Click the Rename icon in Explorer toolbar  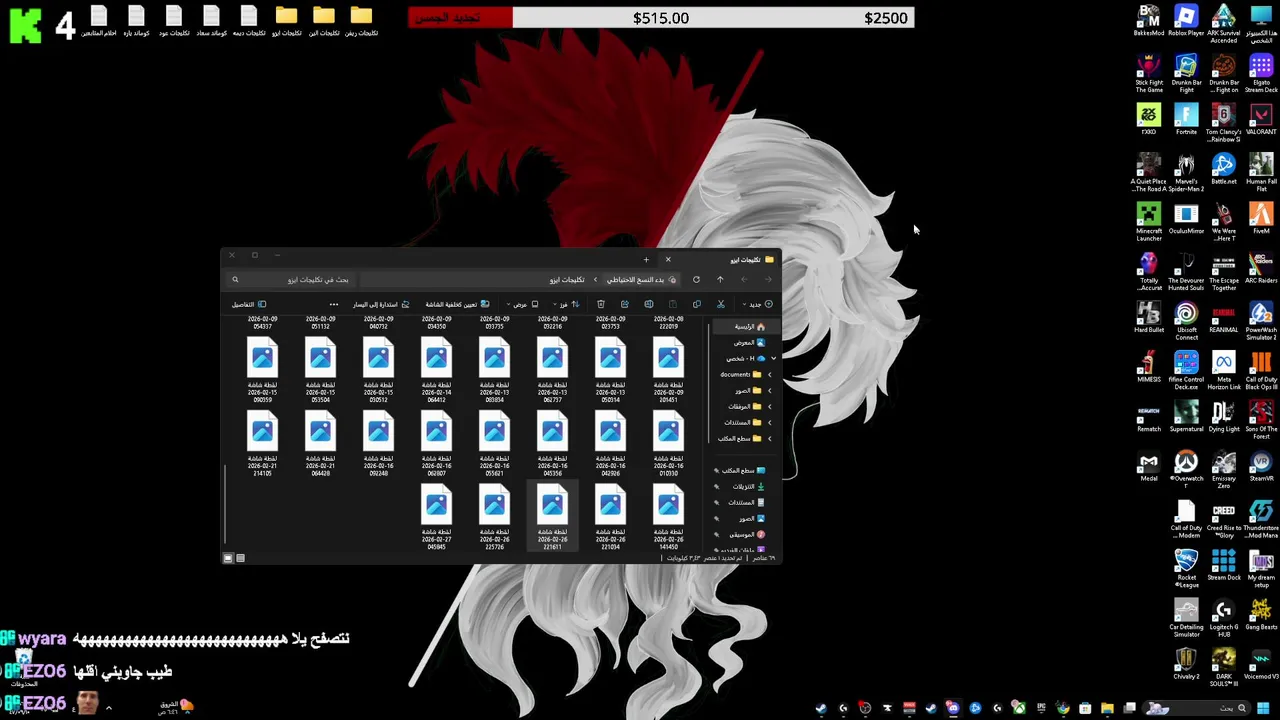pos(649,304)
